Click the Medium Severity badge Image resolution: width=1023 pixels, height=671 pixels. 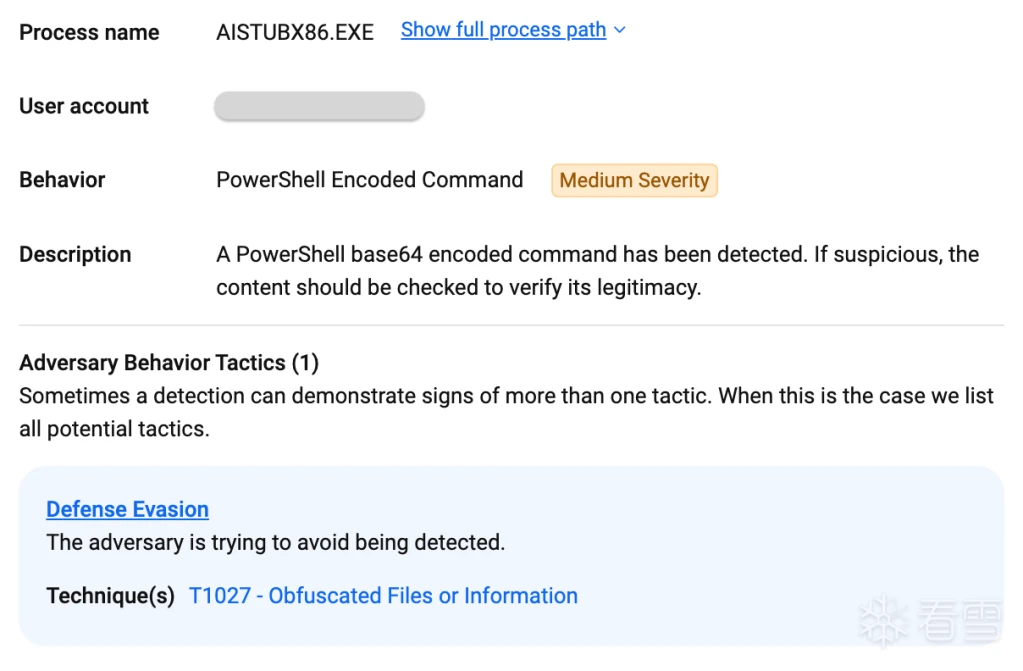[634, 181]
